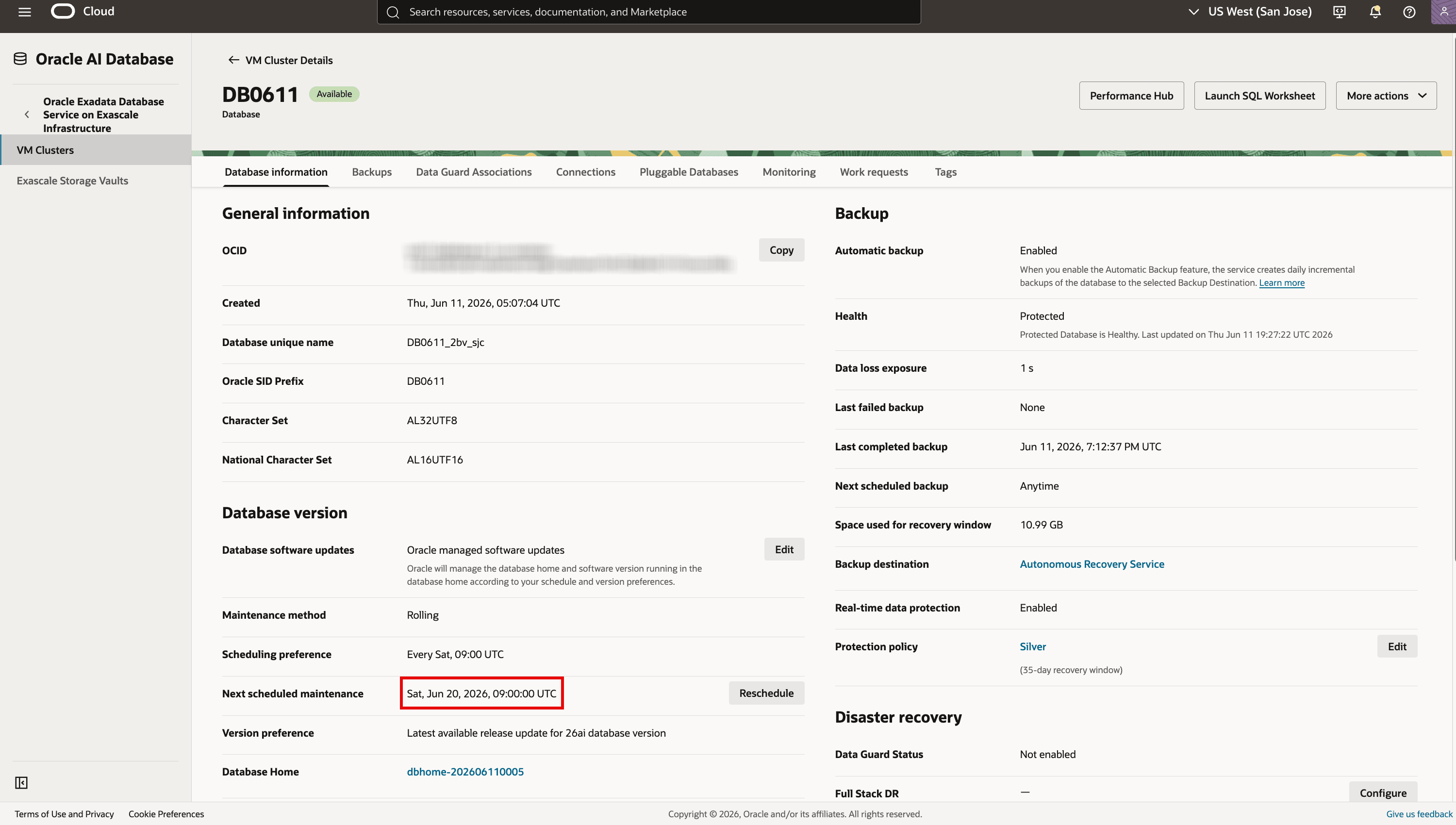Open Oracle Exadata Database Service on Exascale Infrastructure
The height and width of the screenshot is (825, 1456).
coord(104,115)
